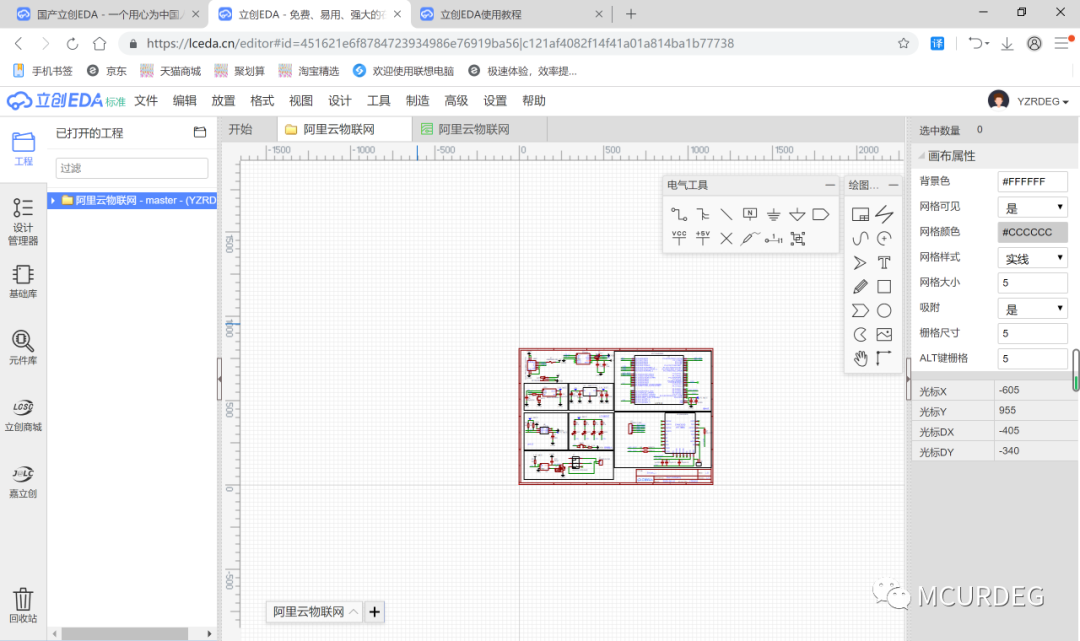
Task: Bookmark this page with the star icon
Action: coord(904,43)
